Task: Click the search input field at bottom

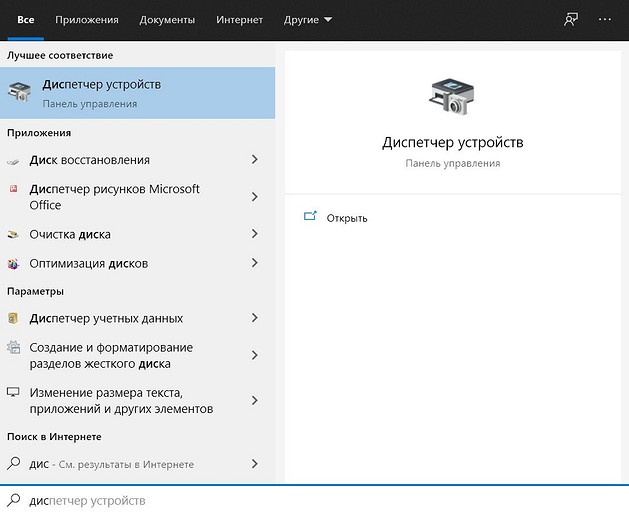Action: coord(300,500)
